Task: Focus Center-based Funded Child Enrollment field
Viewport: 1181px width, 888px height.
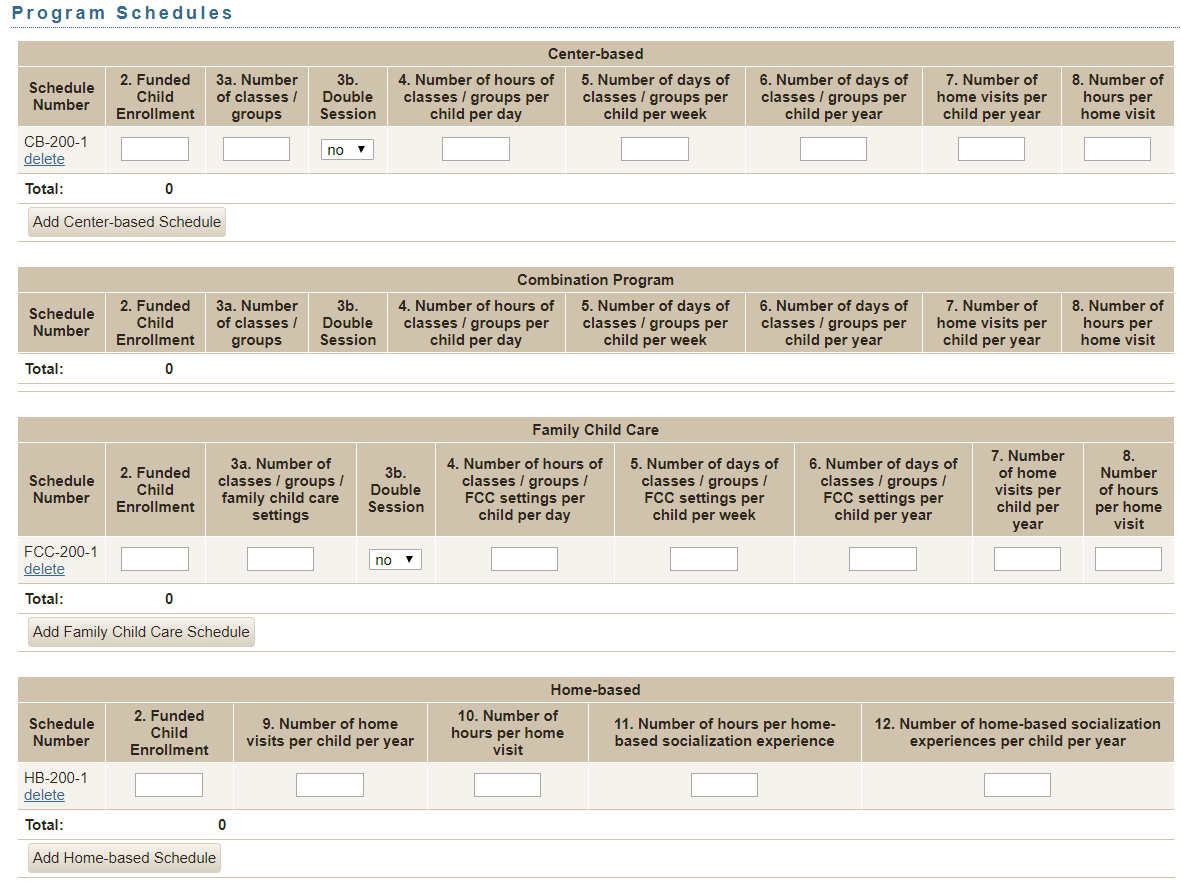Action: [x=155, y=150]
